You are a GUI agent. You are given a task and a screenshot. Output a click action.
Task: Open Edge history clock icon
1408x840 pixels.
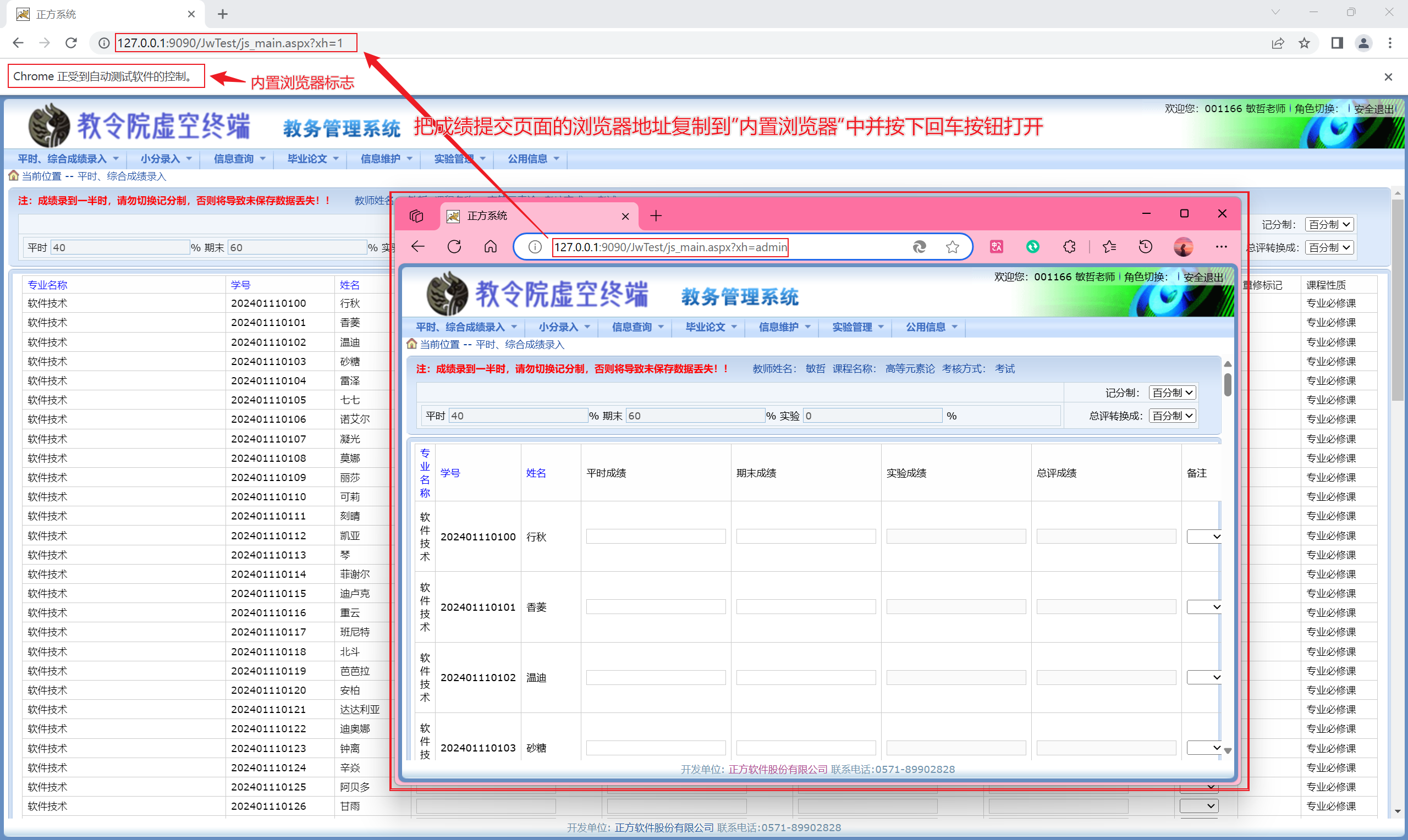[x=1145, y=247]
